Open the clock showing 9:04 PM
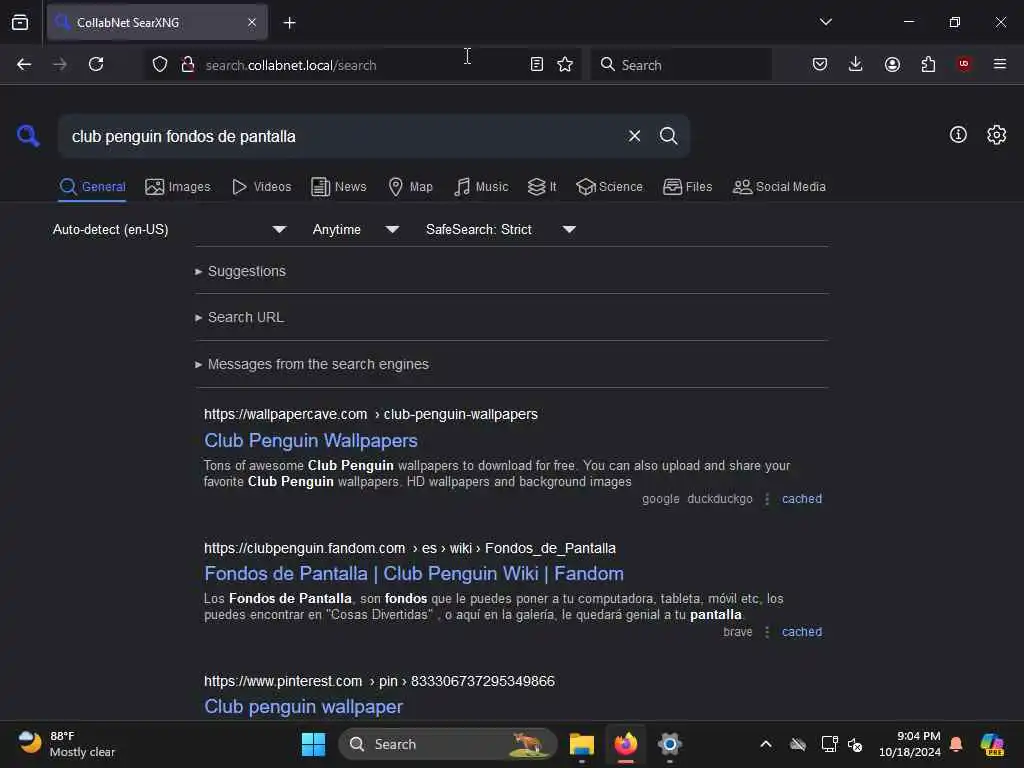Viewport: 1024px width, 768px height. [910, 744]
